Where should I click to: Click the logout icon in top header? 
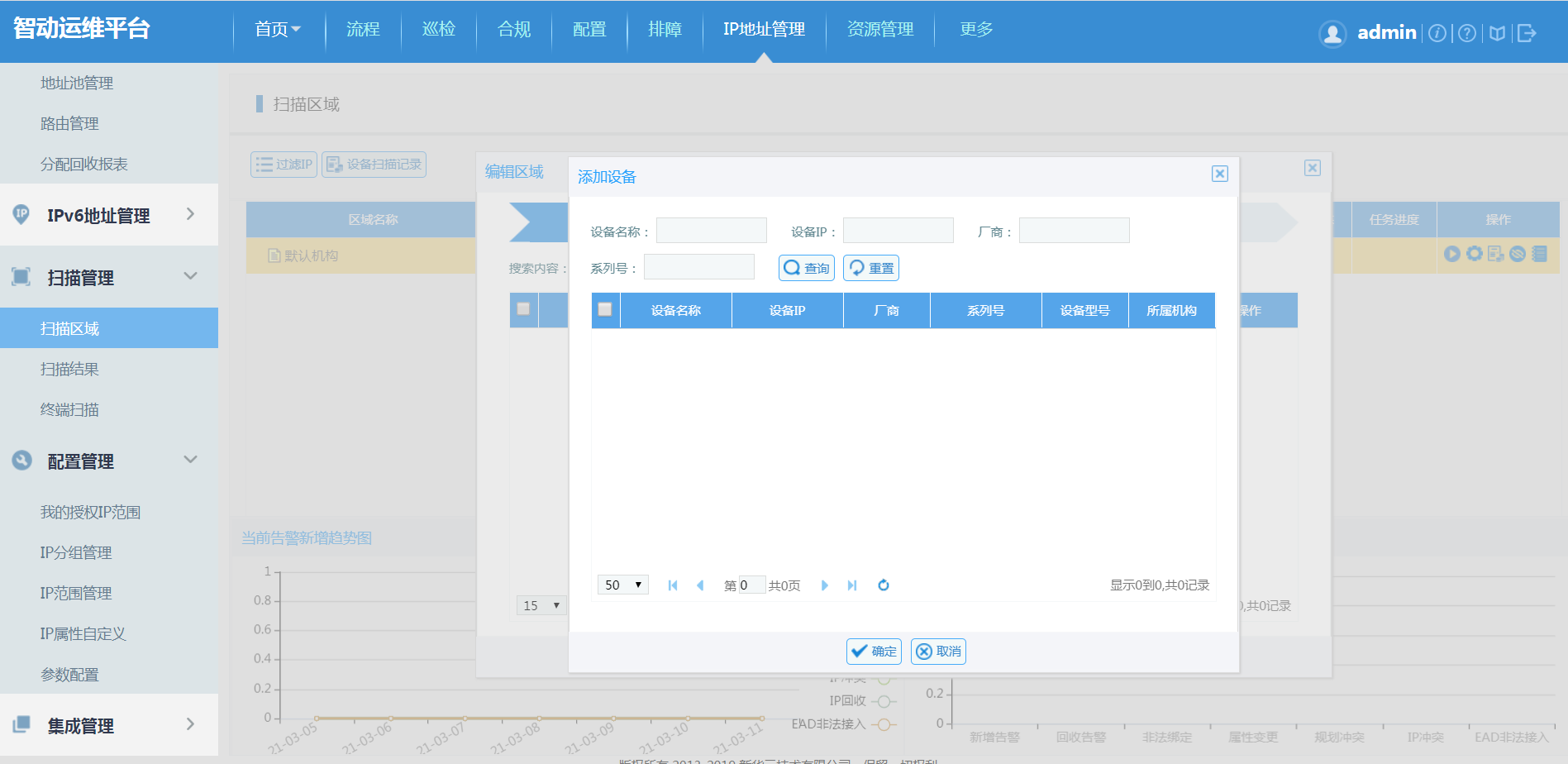click(x=1527, y=33)
